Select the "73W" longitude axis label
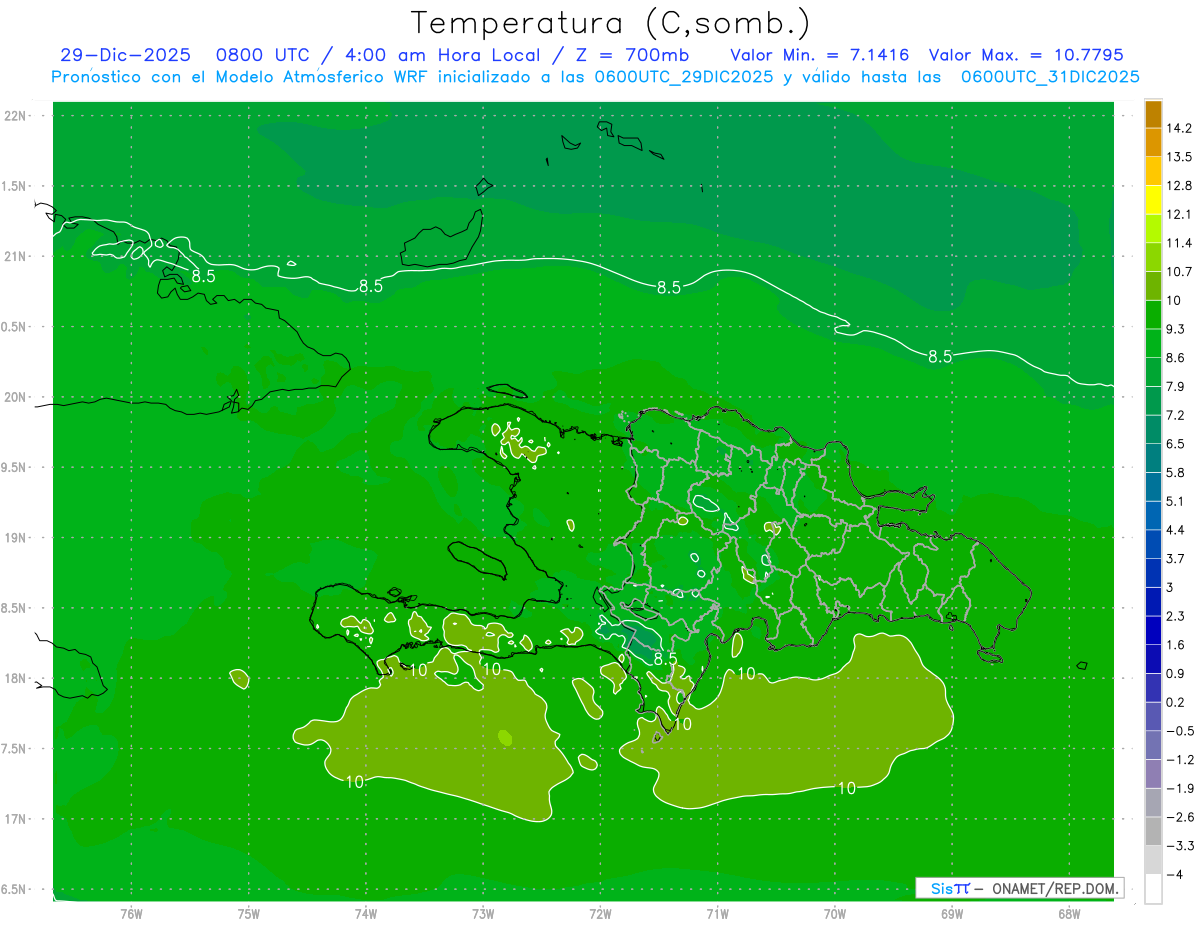The width and height of the screenshot is (1200, 927). click(483, 913)
